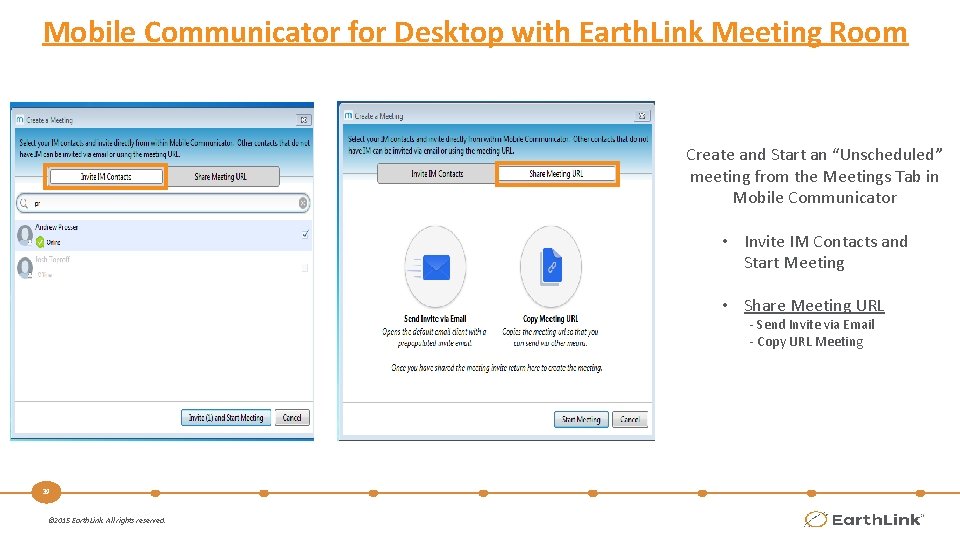Viewport: 960px width, 540px height.
Task: Click the search magnifier icon
Action: pos(24,203)
